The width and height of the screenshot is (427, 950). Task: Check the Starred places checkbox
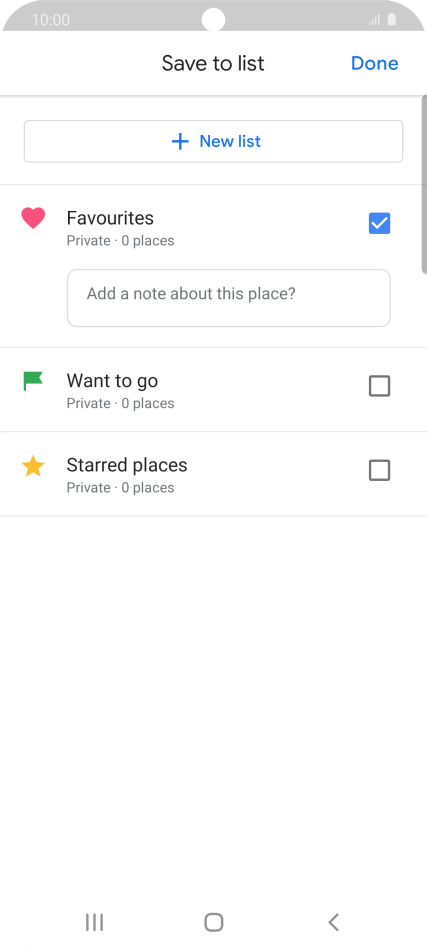[x=380, y=470]
